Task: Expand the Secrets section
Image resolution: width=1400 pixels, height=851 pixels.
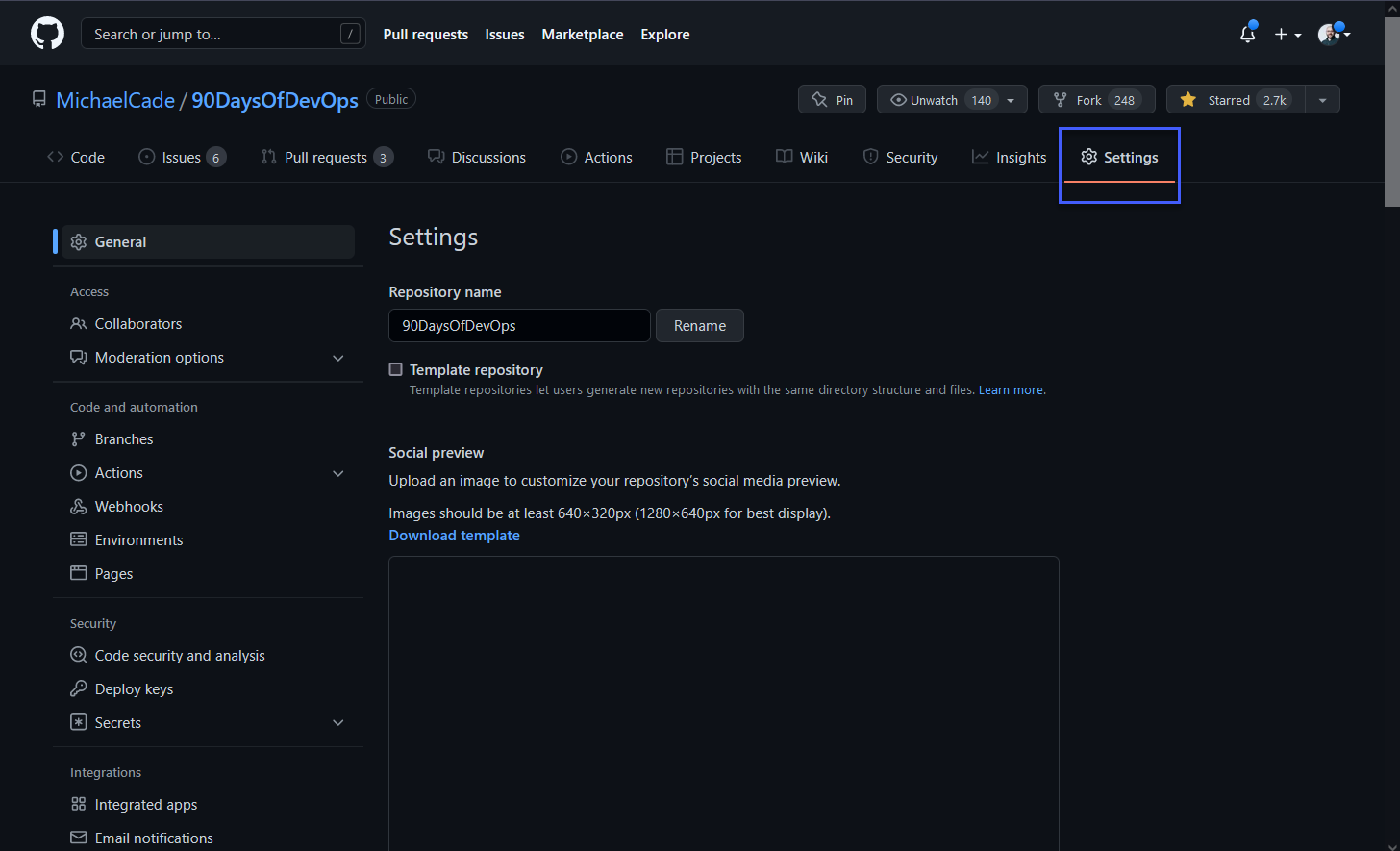Action: coord(338,722)
